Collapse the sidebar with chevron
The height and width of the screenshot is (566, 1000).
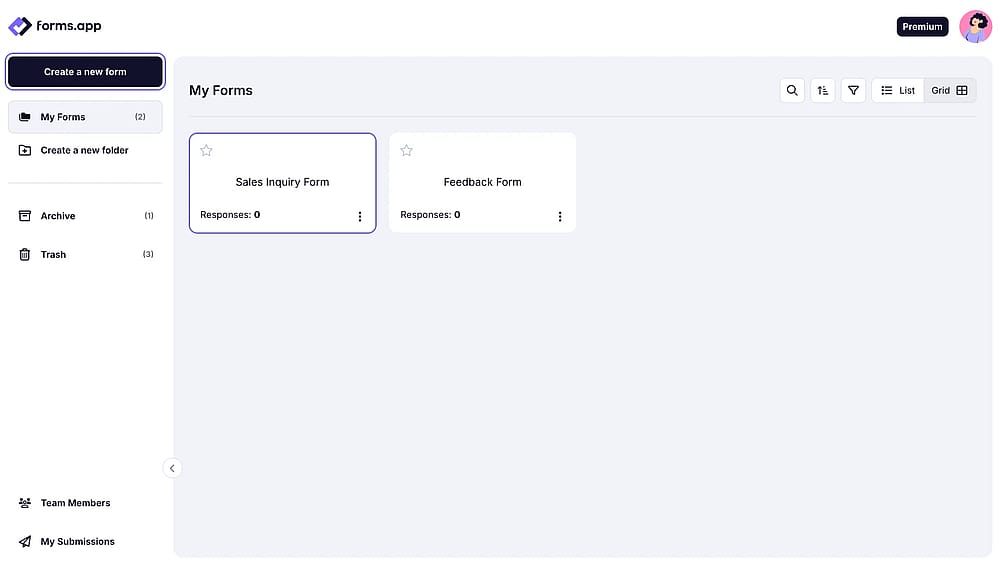pos(172,468)
